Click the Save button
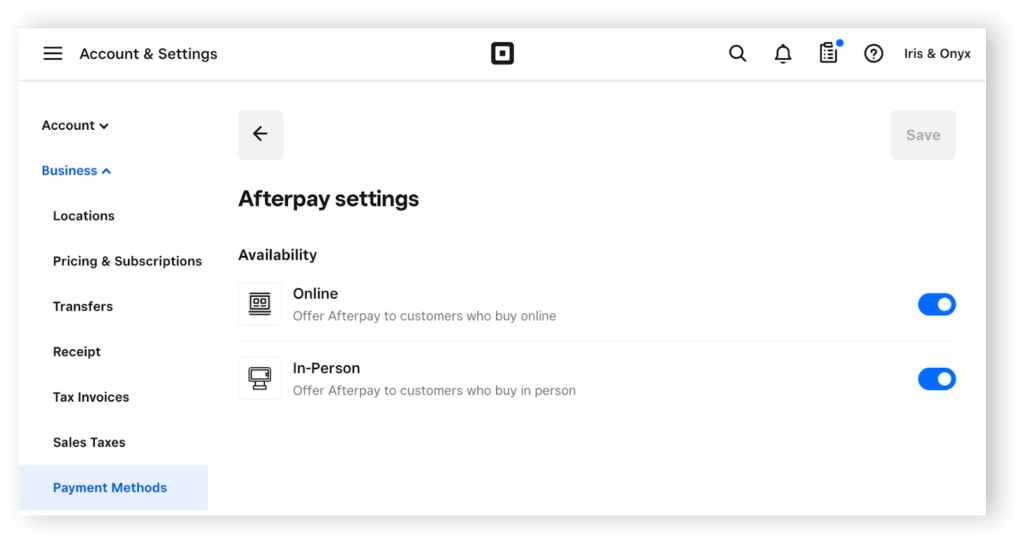Image resolution: width=1024 pixels, height=543 pixels. (x=923, y=135)
